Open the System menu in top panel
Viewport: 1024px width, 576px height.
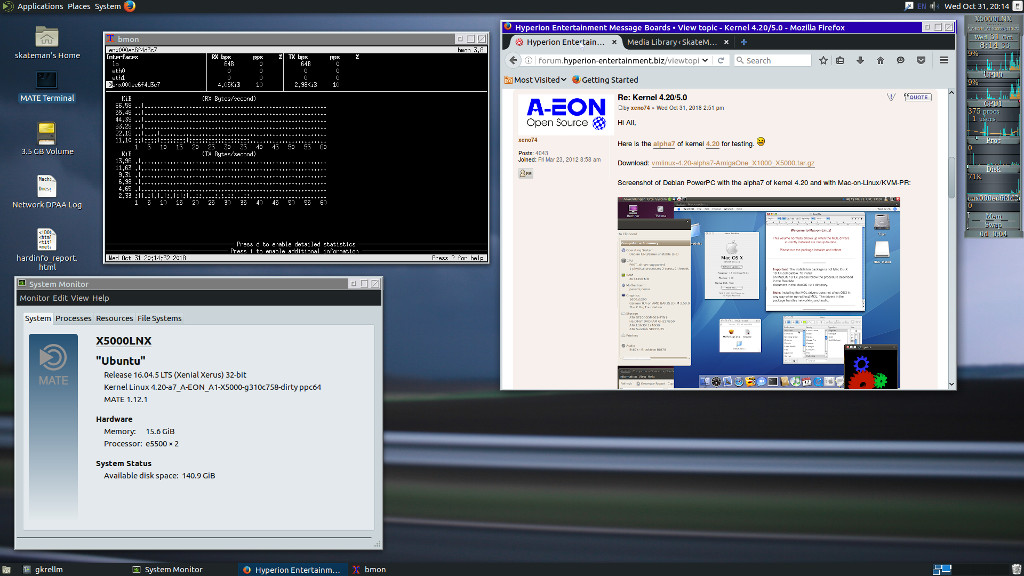click(108, 6)
